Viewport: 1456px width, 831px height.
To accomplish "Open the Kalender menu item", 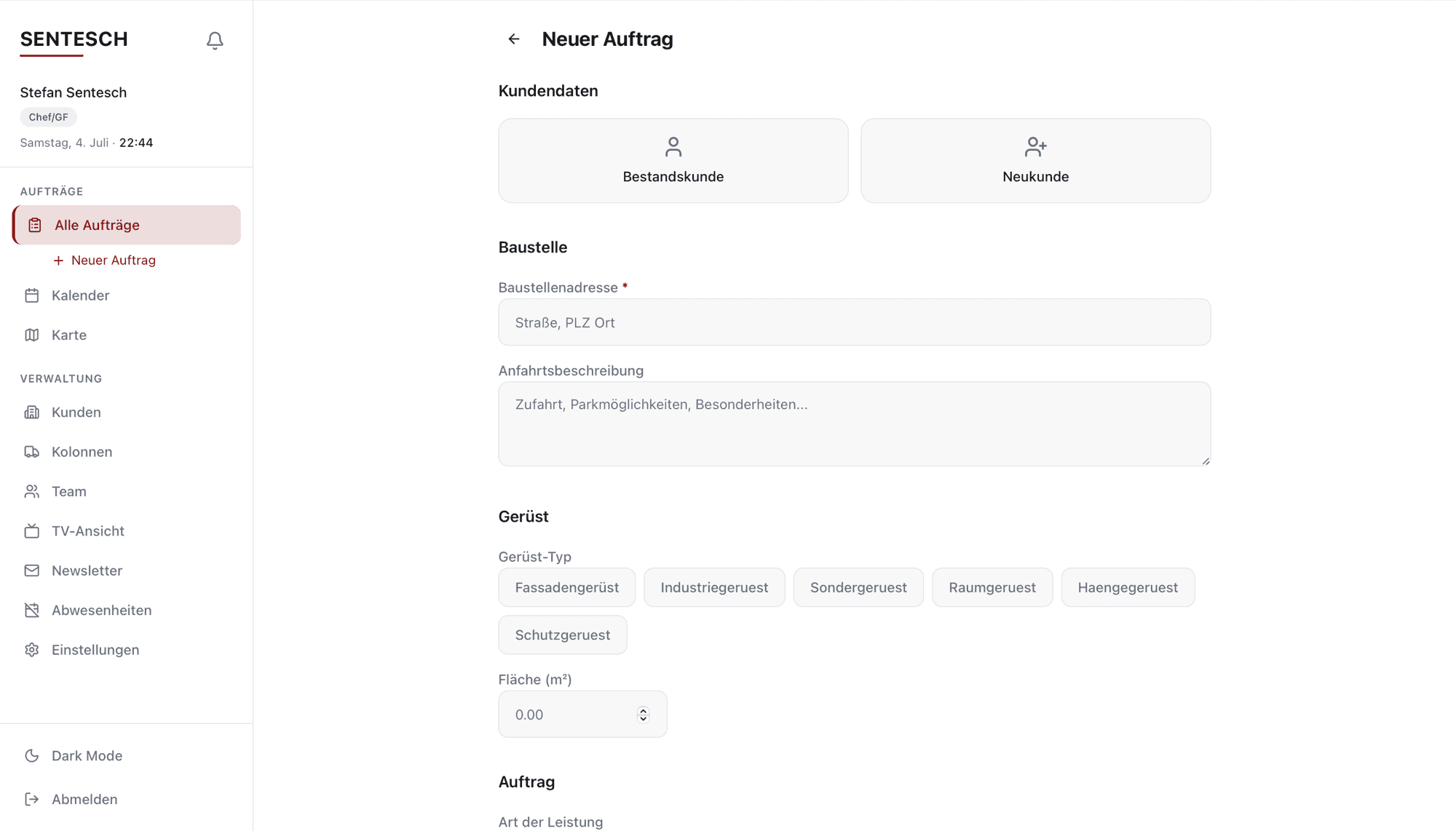I will point(127,295).
